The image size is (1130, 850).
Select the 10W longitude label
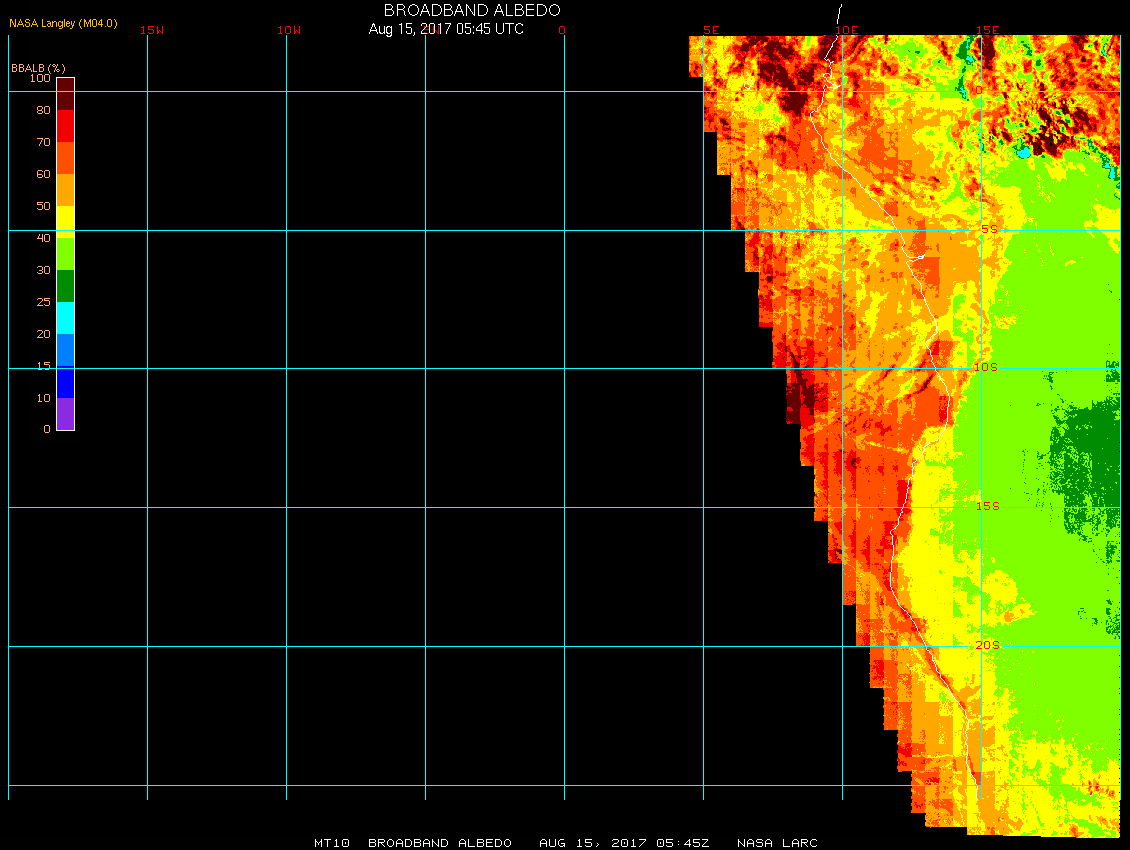coord(289,30)
